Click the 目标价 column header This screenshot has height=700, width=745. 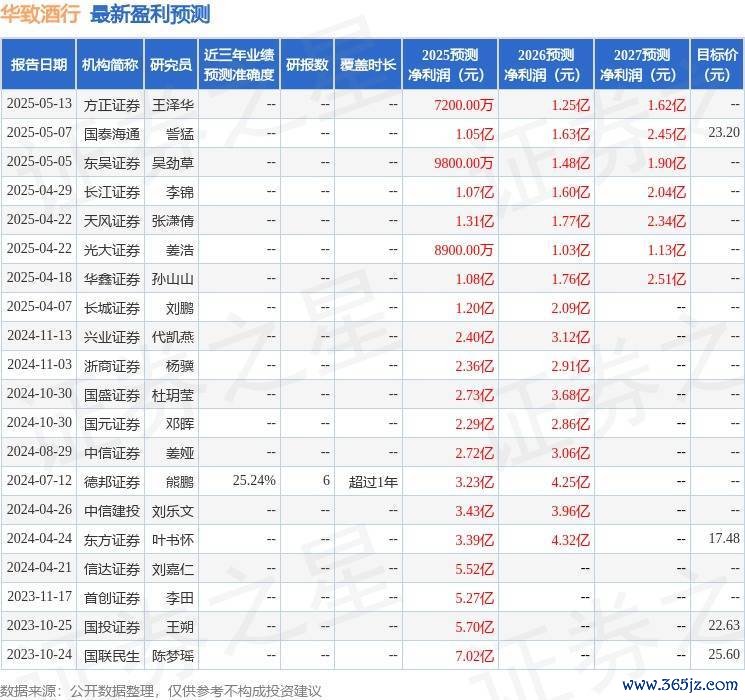click(x=717, y=65)
